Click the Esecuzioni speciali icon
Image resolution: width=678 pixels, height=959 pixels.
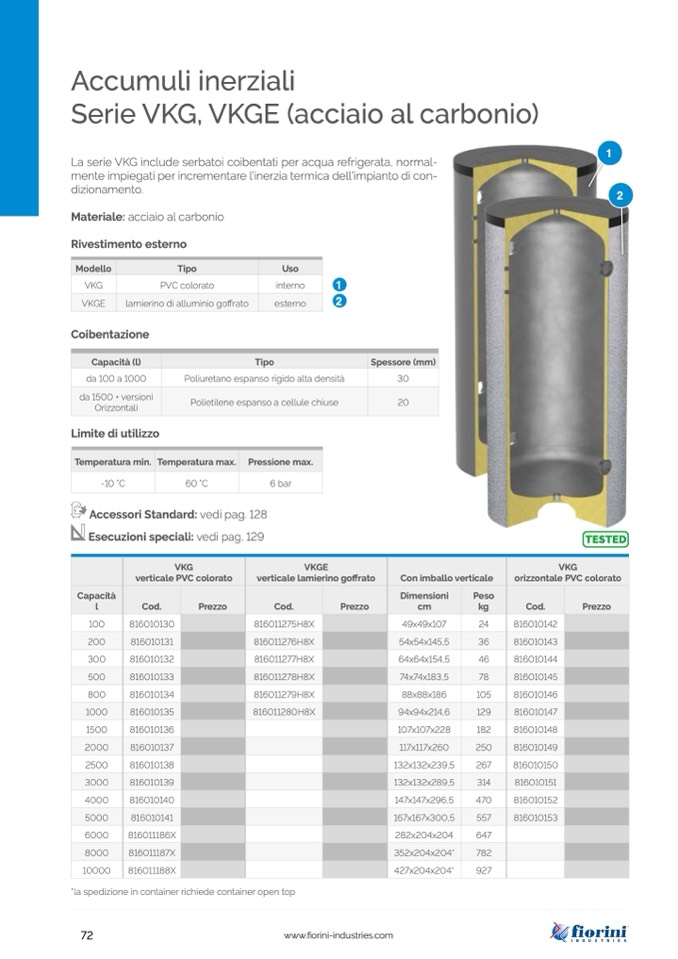pos(78,534)
